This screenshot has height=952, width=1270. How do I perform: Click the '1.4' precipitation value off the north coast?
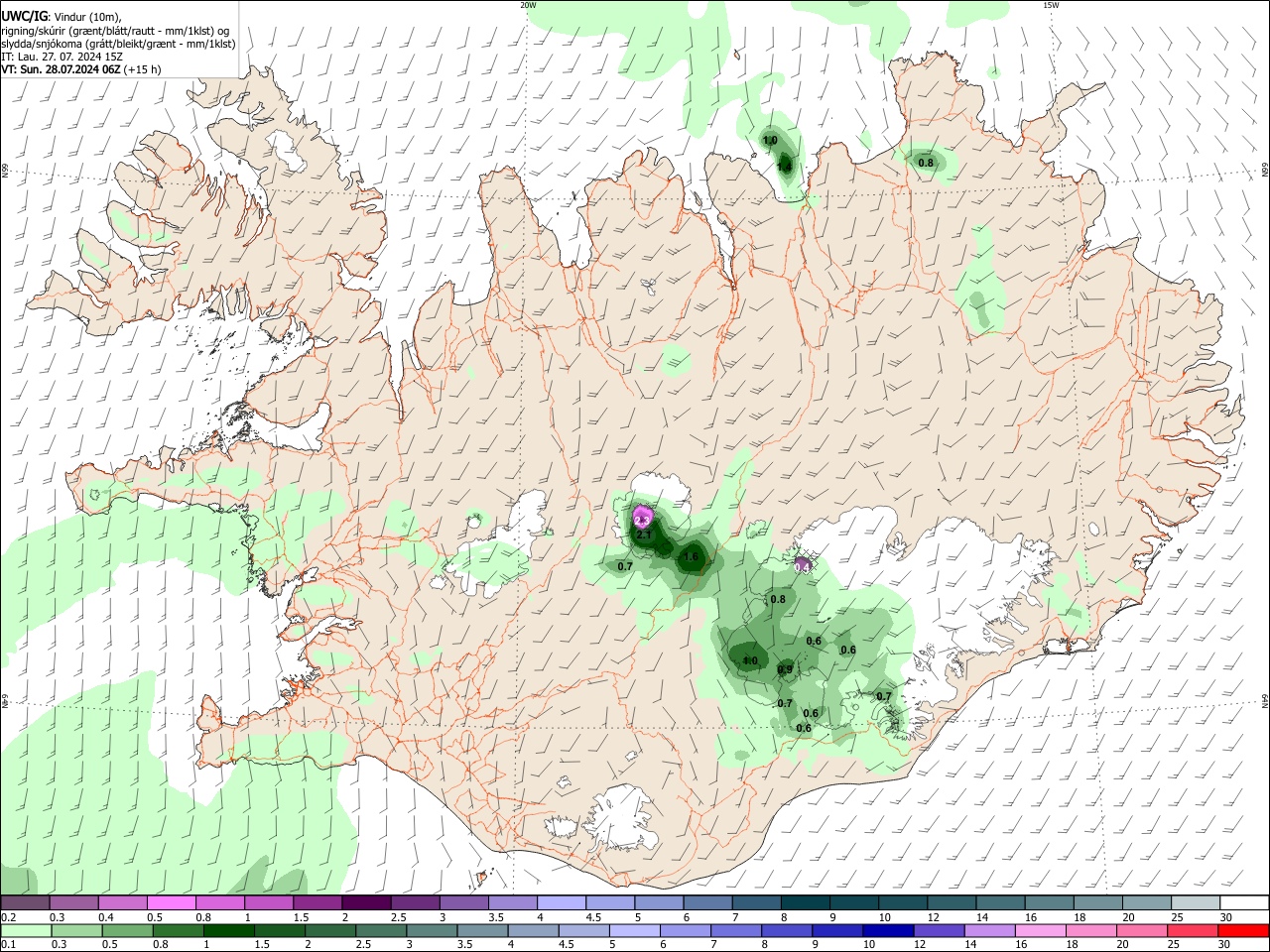pos(784,167)
